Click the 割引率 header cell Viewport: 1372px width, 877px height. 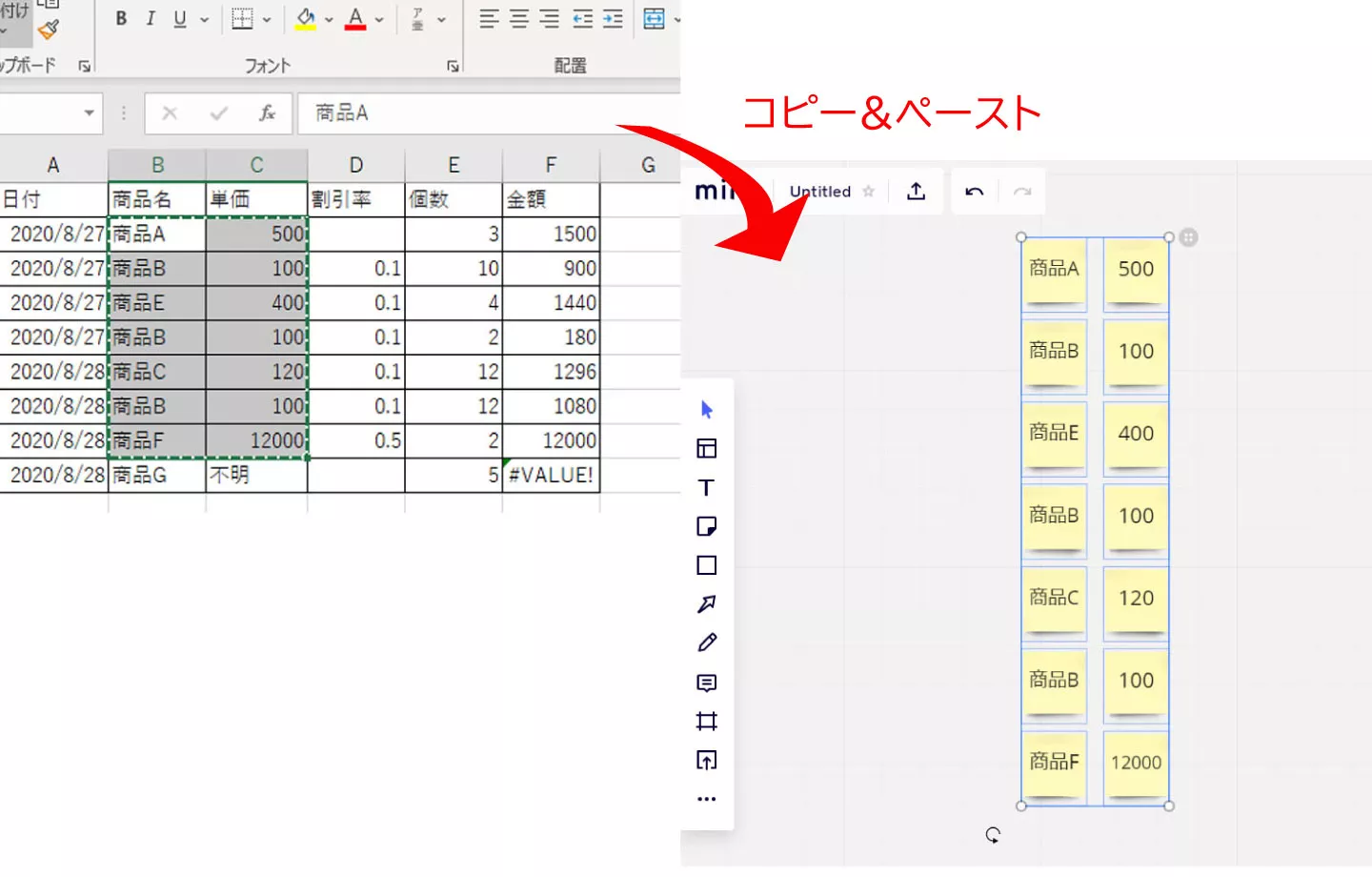356,199
